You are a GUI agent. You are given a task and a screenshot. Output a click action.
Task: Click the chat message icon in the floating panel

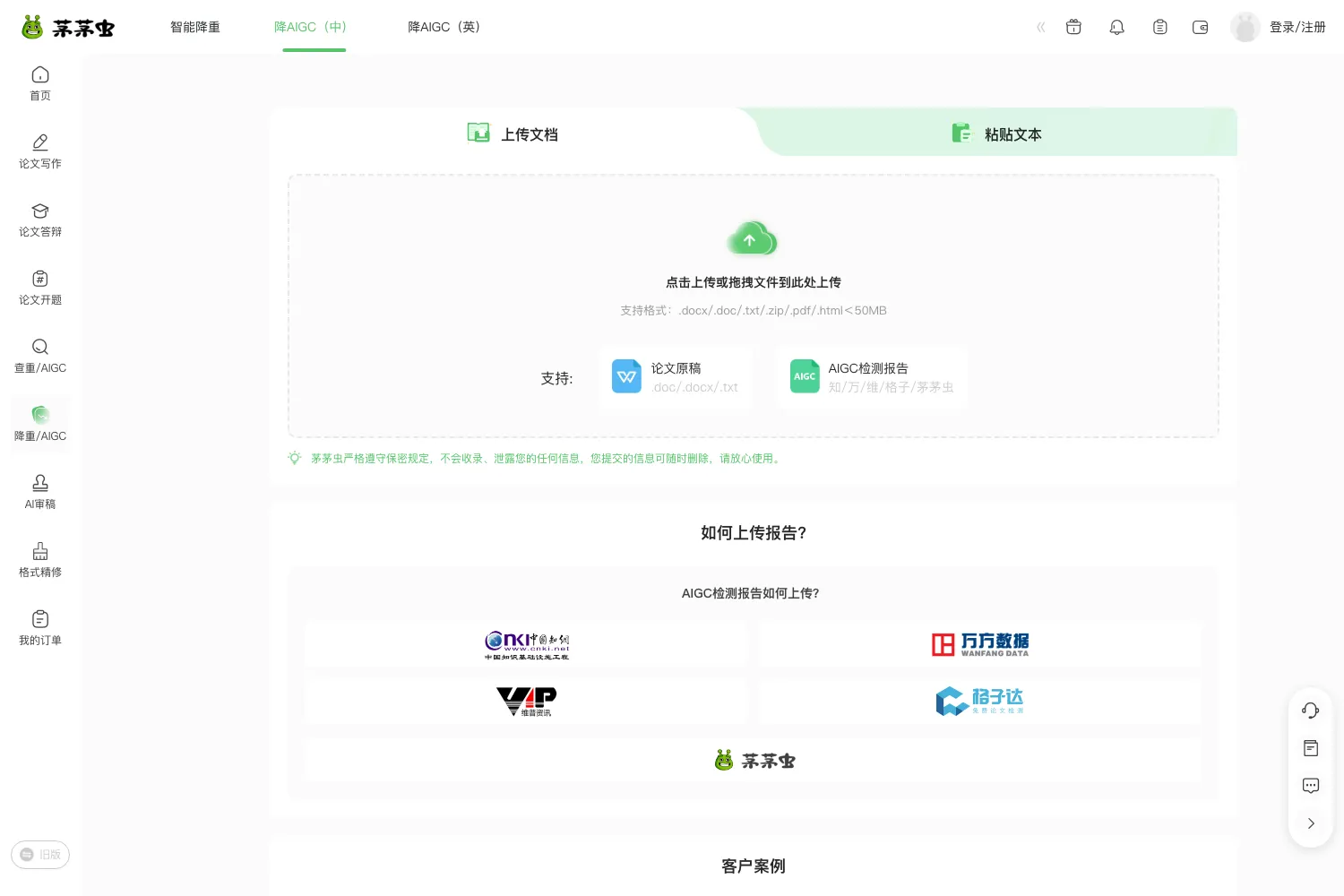click(x=1310, y=786)
